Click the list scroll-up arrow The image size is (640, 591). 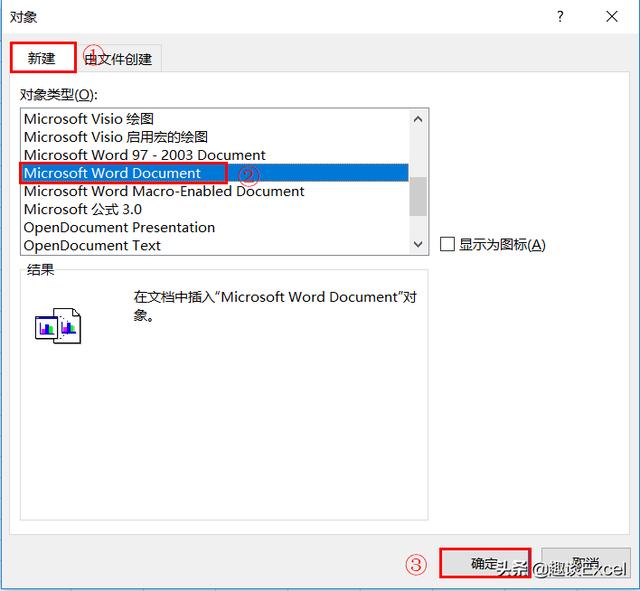tap(418, 119)
